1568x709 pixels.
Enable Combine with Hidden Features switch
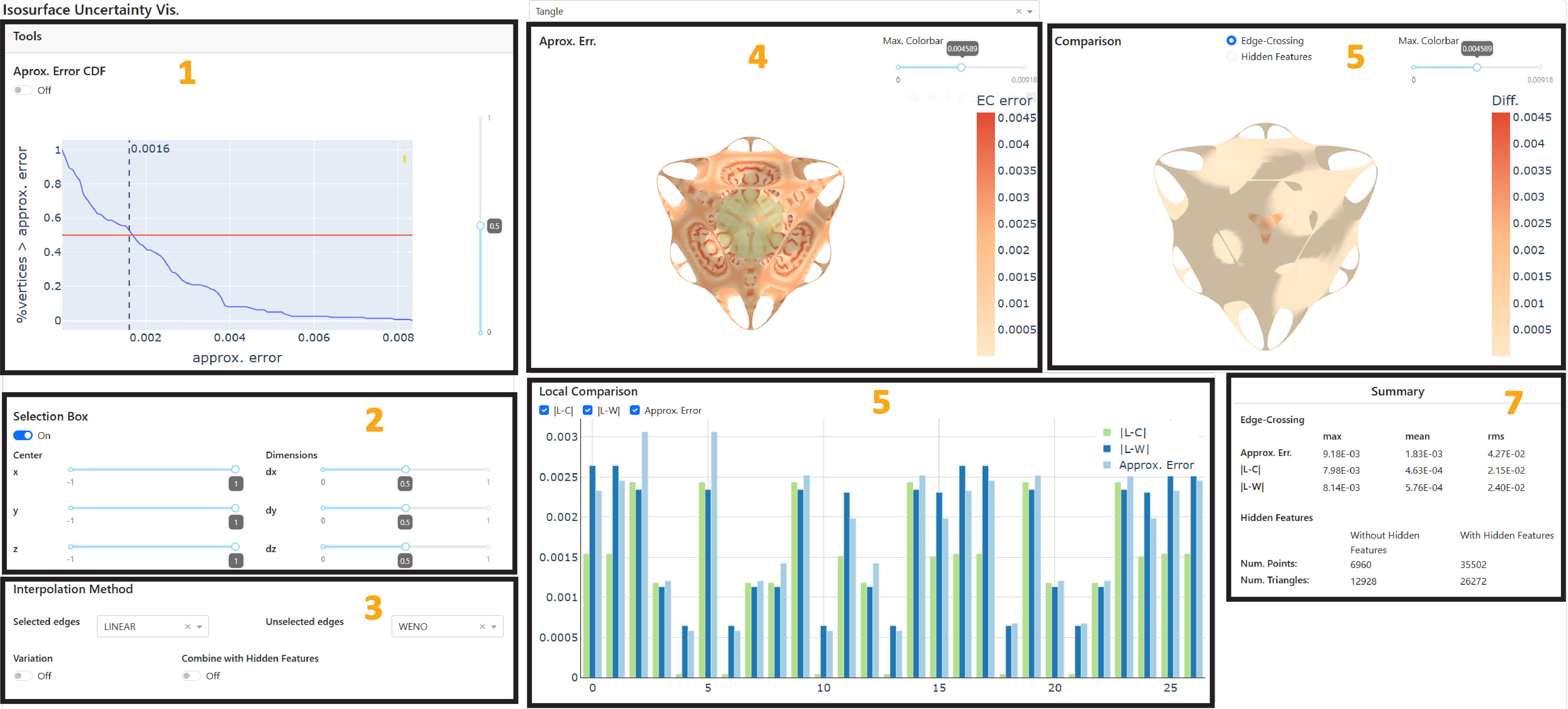click(x=191, y=676)
